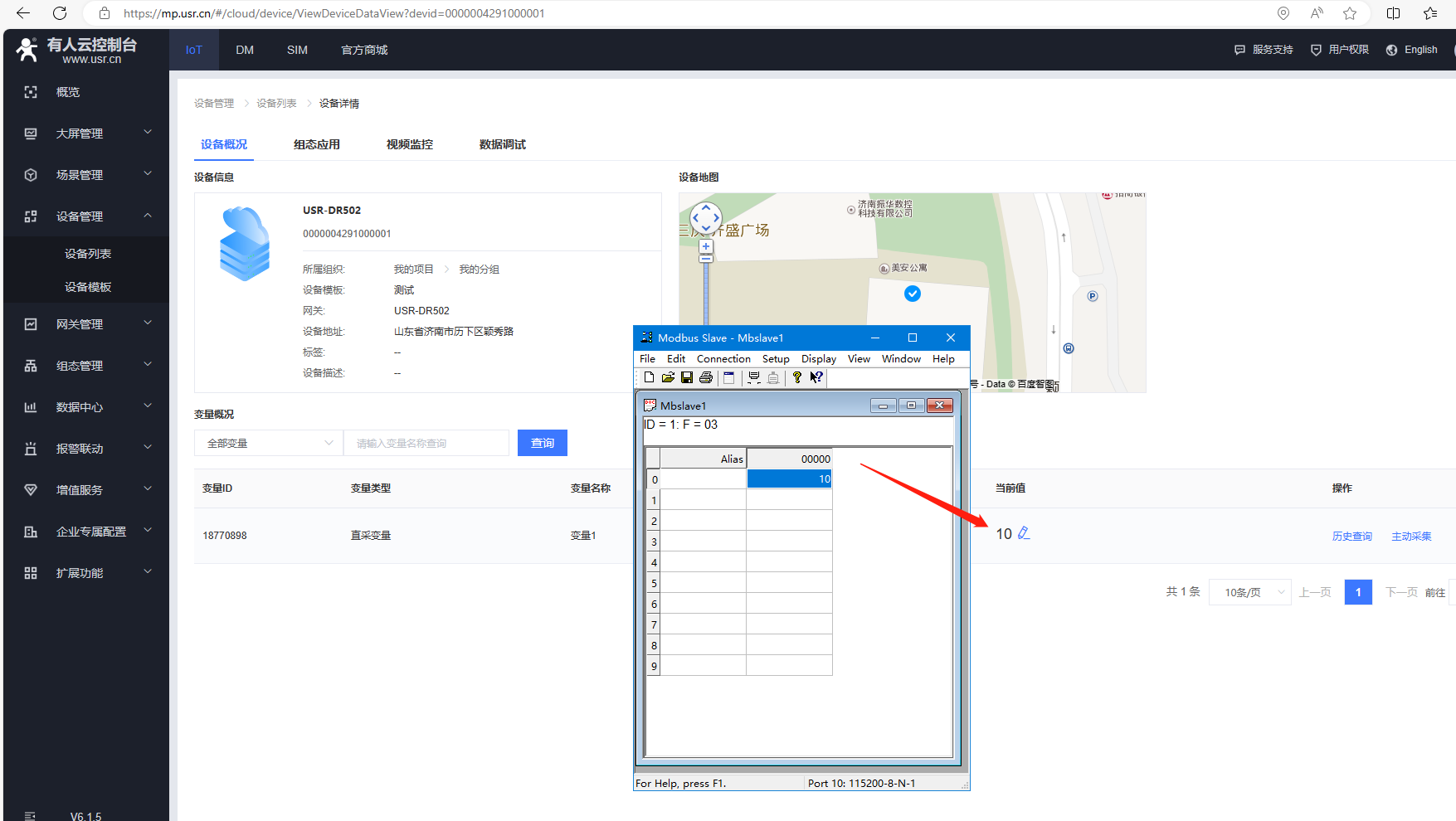This screenshot has width=1456, height=821.
Task: Click the Connect icon in Modbus Slave toolbar
Action: (x=754, y=377)
